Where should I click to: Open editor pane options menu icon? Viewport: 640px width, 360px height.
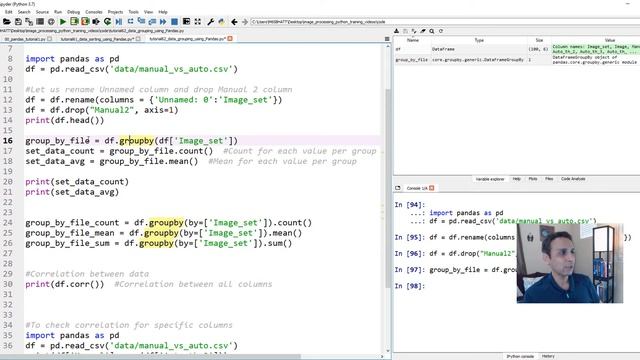pyautogui.click(x=387, y=39)
